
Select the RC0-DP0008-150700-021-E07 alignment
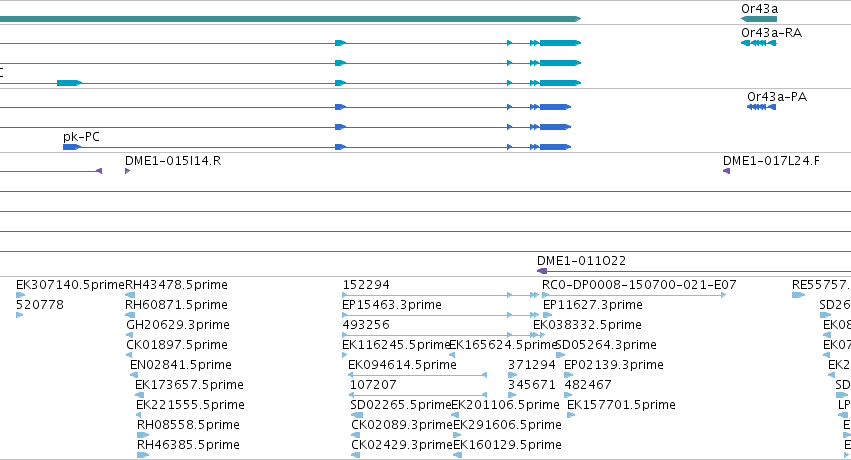pyautogui.click(x=634, y=295)
